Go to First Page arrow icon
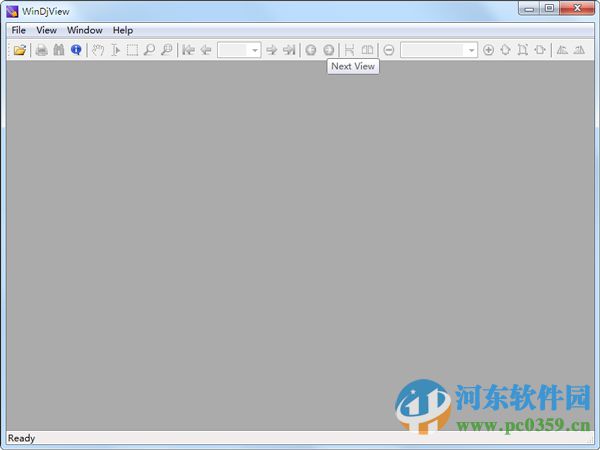Viewport: 600px width, 450px height. pos(188,50)
